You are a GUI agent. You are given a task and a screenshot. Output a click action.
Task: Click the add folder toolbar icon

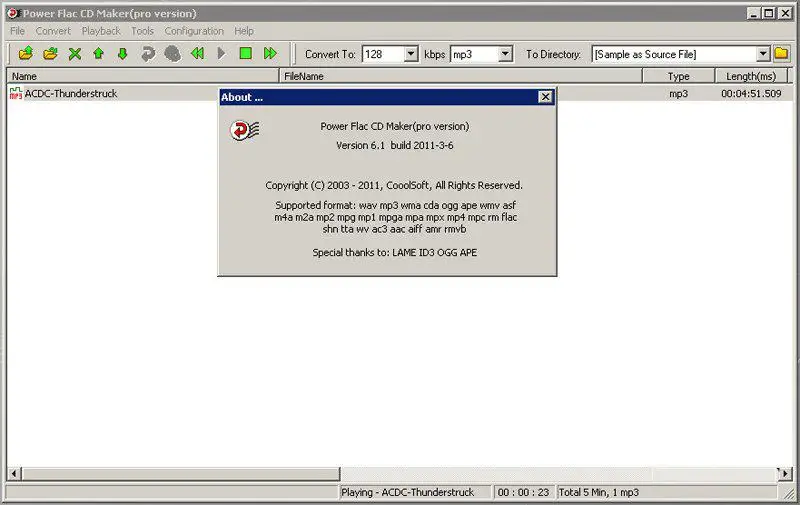click(x=51, y=53)
